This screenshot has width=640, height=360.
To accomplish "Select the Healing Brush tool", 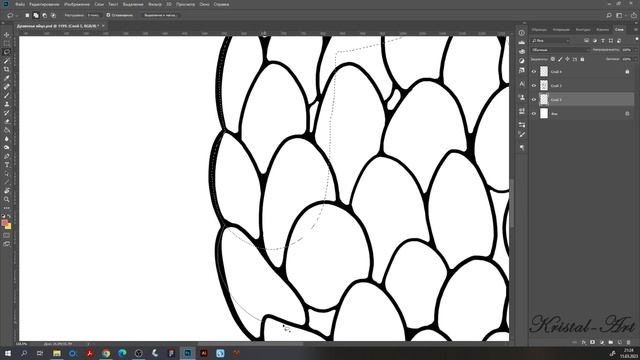I will coord(7,87).
